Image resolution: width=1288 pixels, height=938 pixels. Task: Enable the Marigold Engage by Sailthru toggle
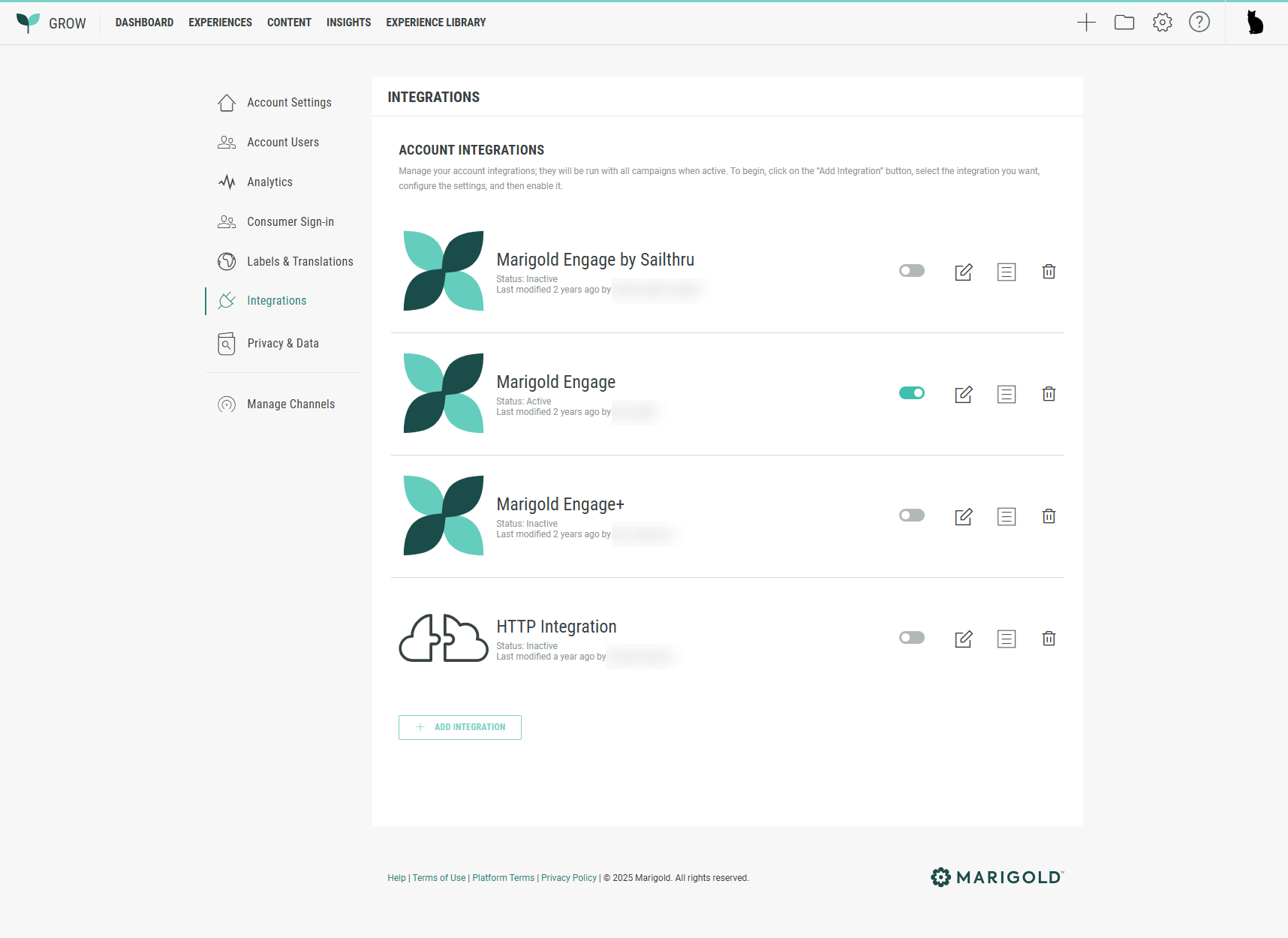tap(911, 271)
